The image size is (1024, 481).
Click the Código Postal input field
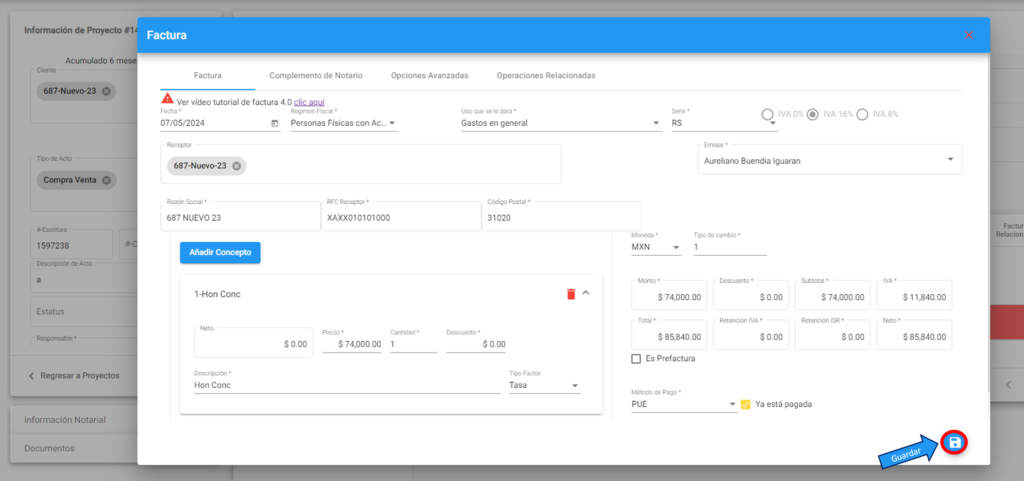click(561, 216)
